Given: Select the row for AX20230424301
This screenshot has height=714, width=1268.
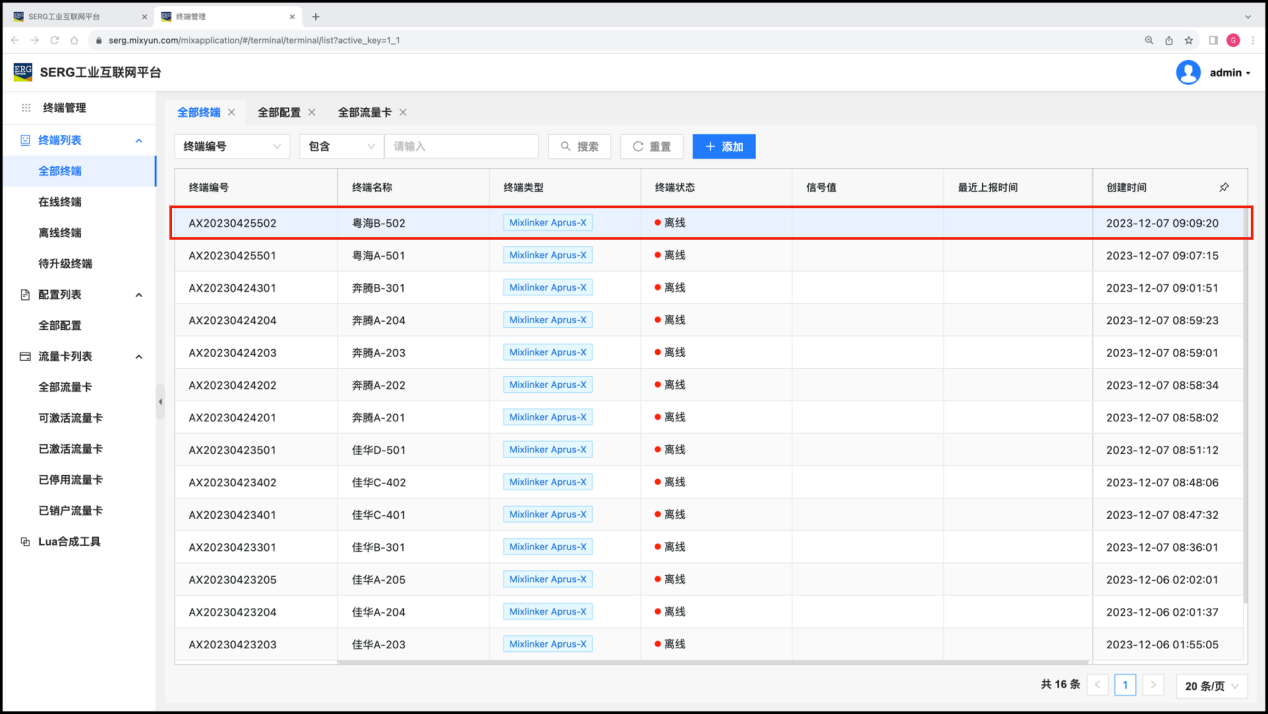Looking at the screenshot, I should 232,288.
